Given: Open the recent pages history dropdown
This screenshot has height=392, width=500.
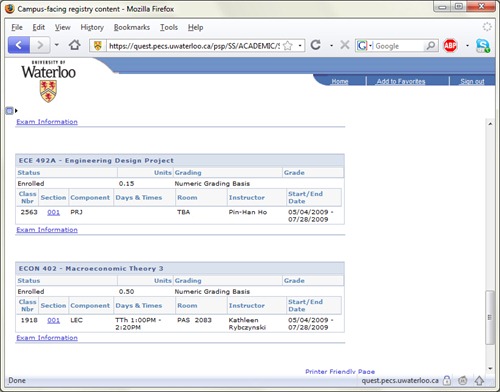Looking at the screenshot, I should pos(57,45).
